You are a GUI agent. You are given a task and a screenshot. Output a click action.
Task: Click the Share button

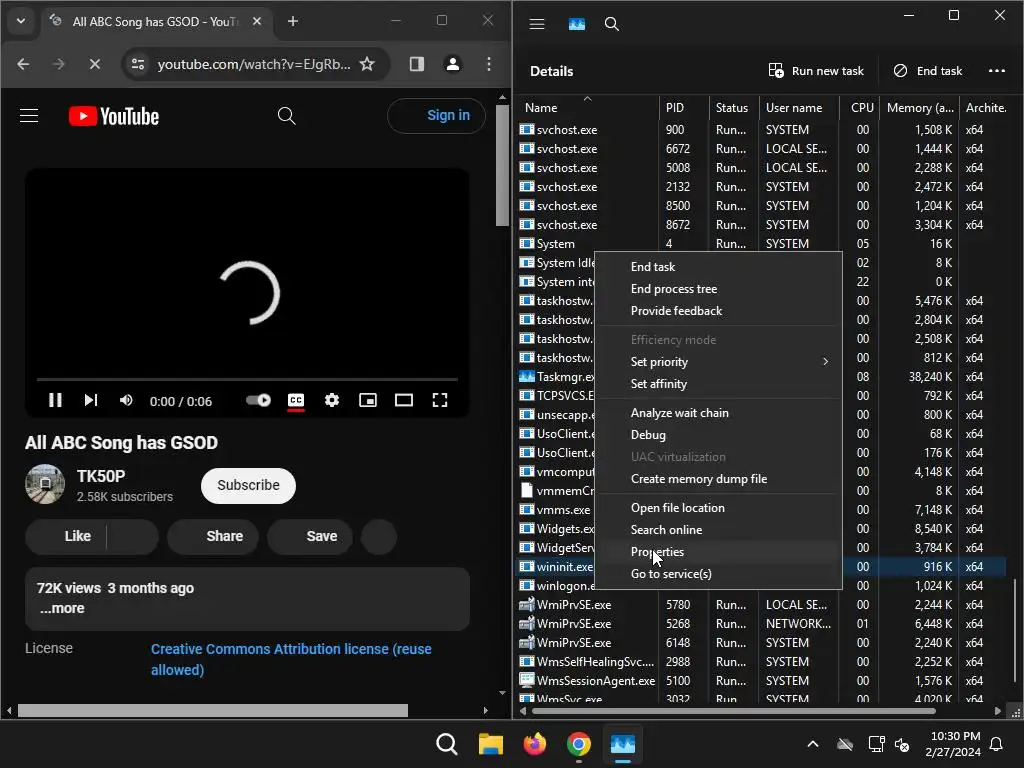(x=213, y=536)
